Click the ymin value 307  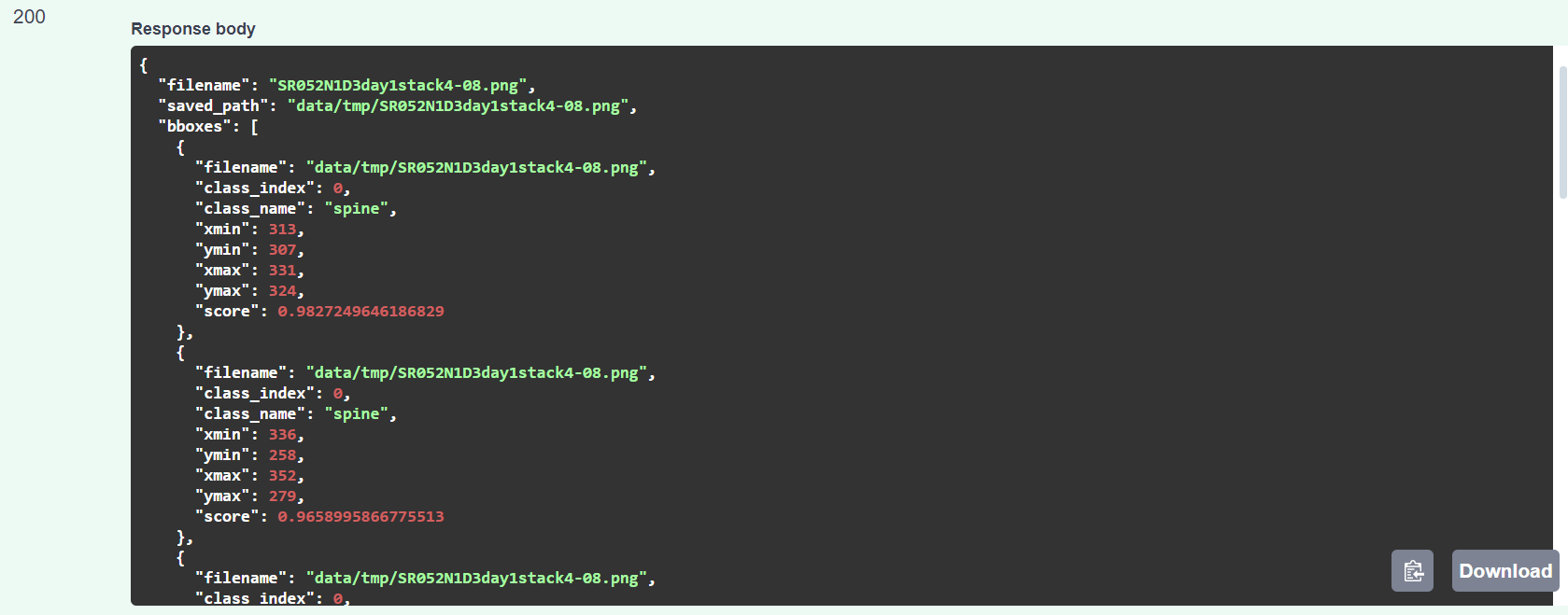point(282,250)
